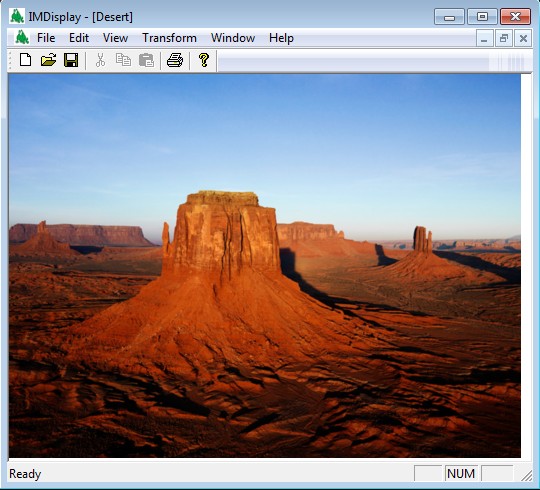
Task: Click the NUM indicator in status bar
Action: click(461, 474)
